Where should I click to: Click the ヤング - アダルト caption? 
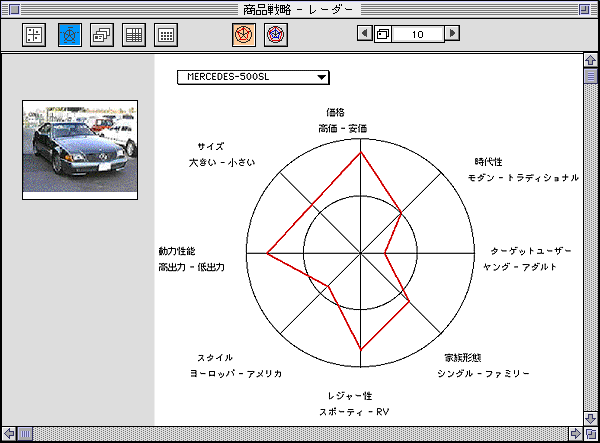tap(520, 267)
